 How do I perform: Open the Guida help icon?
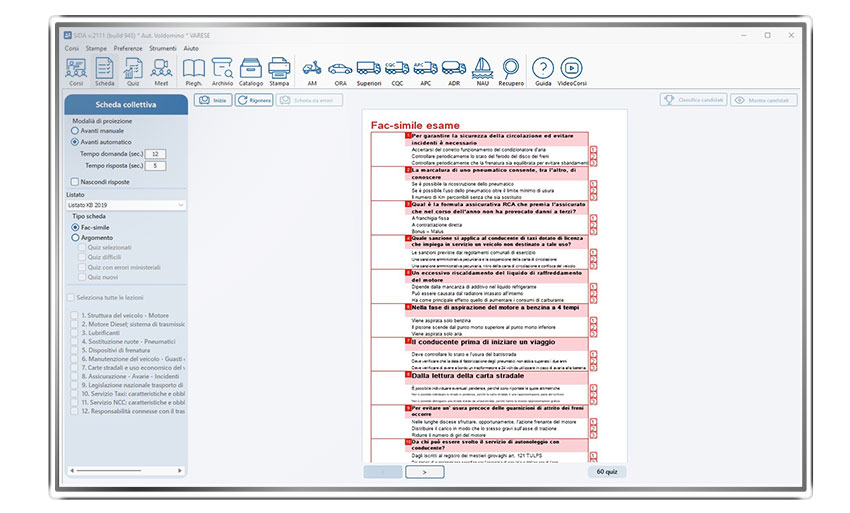pos(543,70)
